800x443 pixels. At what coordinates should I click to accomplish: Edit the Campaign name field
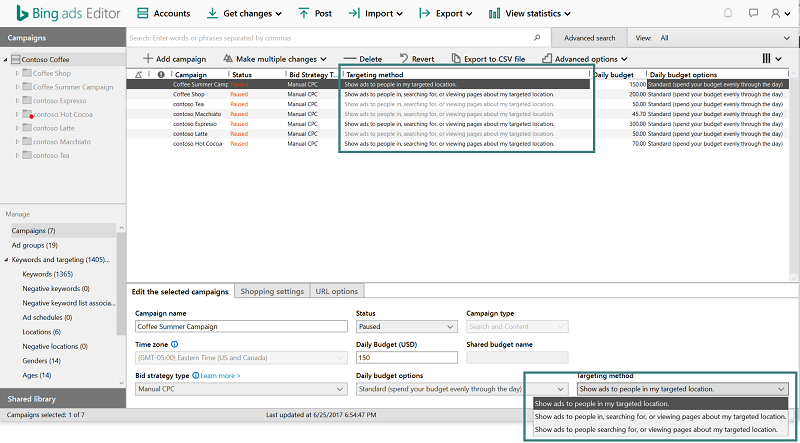point(241,327)
